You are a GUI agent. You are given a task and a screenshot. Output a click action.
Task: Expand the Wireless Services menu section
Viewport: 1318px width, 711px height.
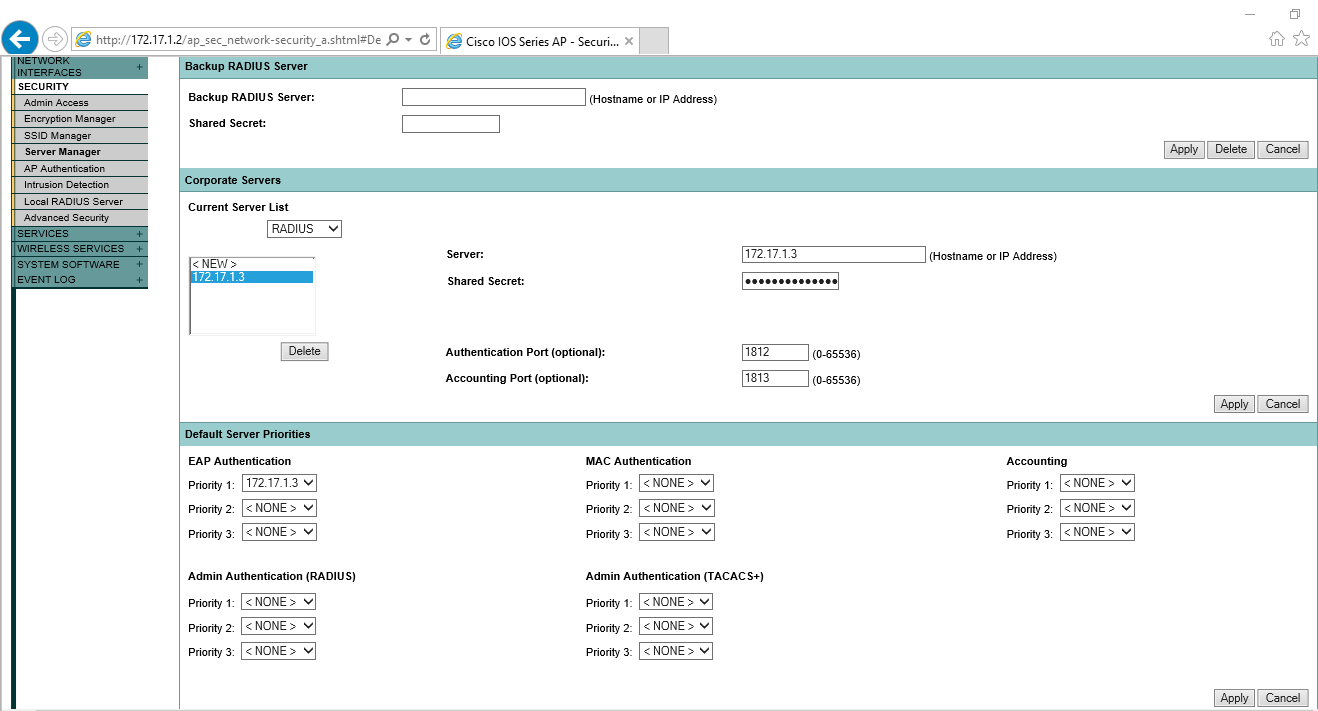tap(139, 249)
